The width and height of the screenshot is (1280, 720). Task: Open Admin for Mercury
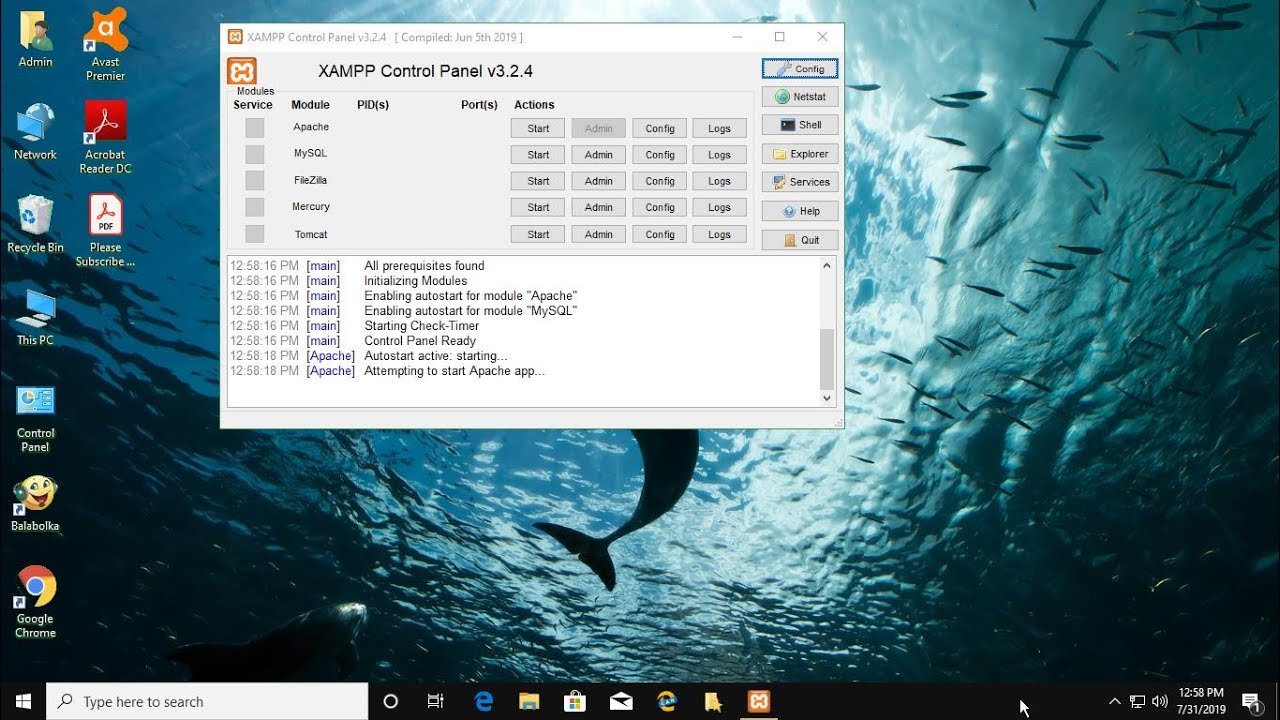[x=599, y=208]
